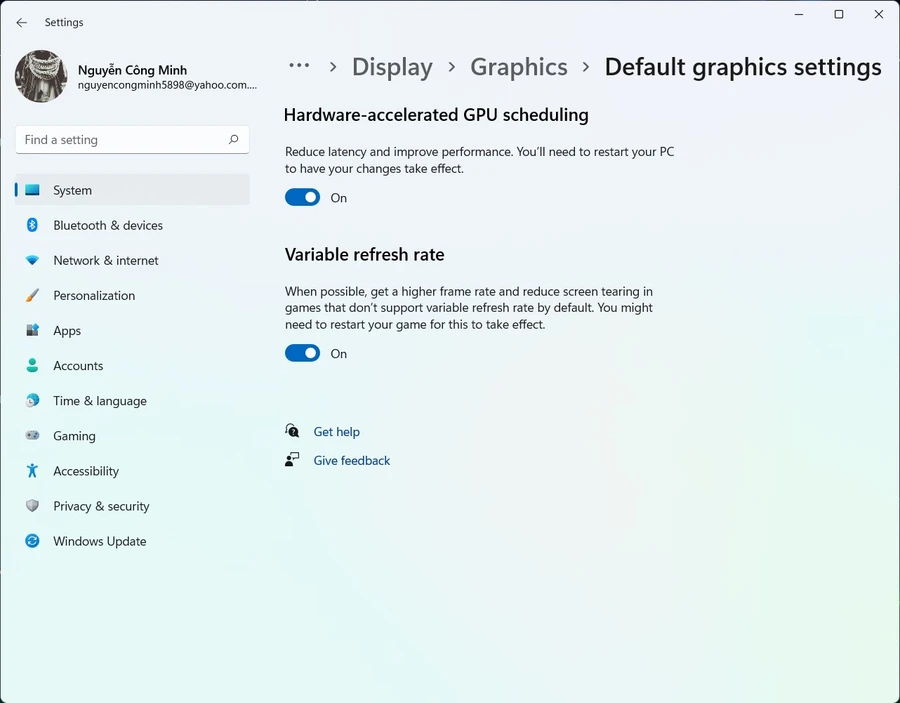Open the Get help link
The width and height of the screenshot is (900, 703).
pos(336,432)
